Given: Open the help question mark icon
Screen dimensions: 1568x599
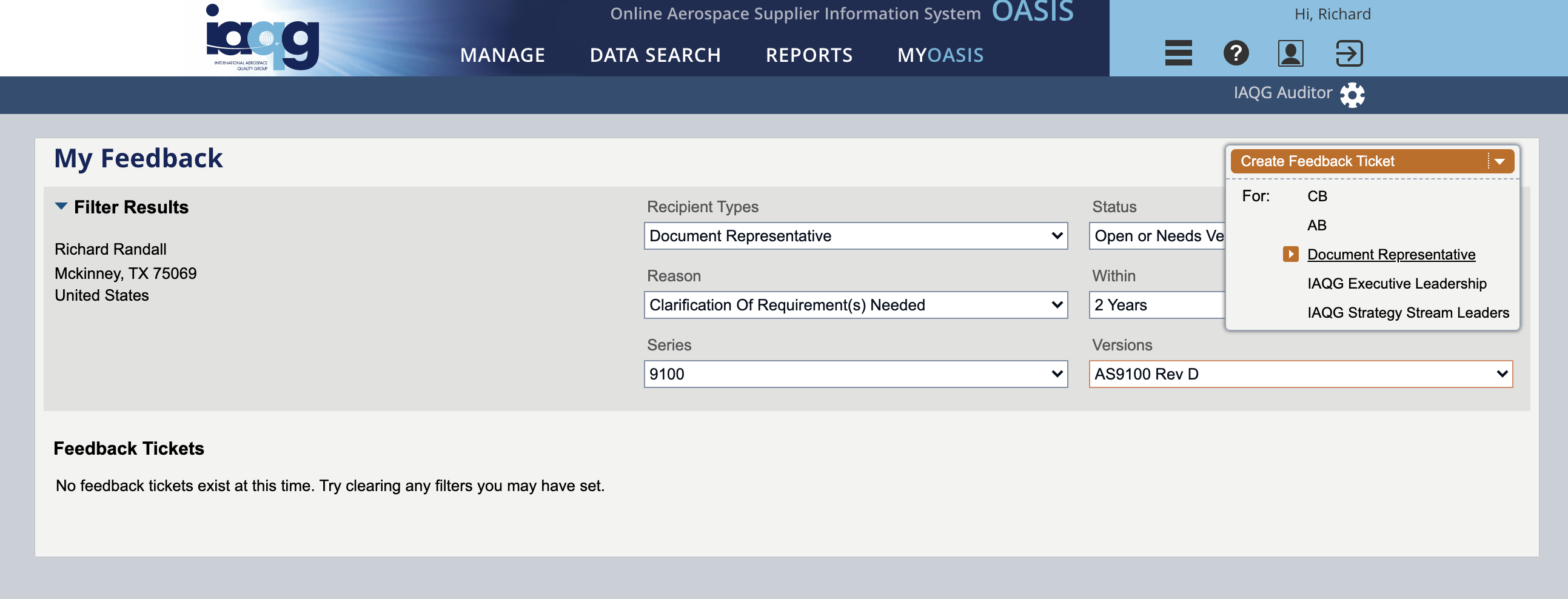Looking at the screenshot, I should 1236,53.
